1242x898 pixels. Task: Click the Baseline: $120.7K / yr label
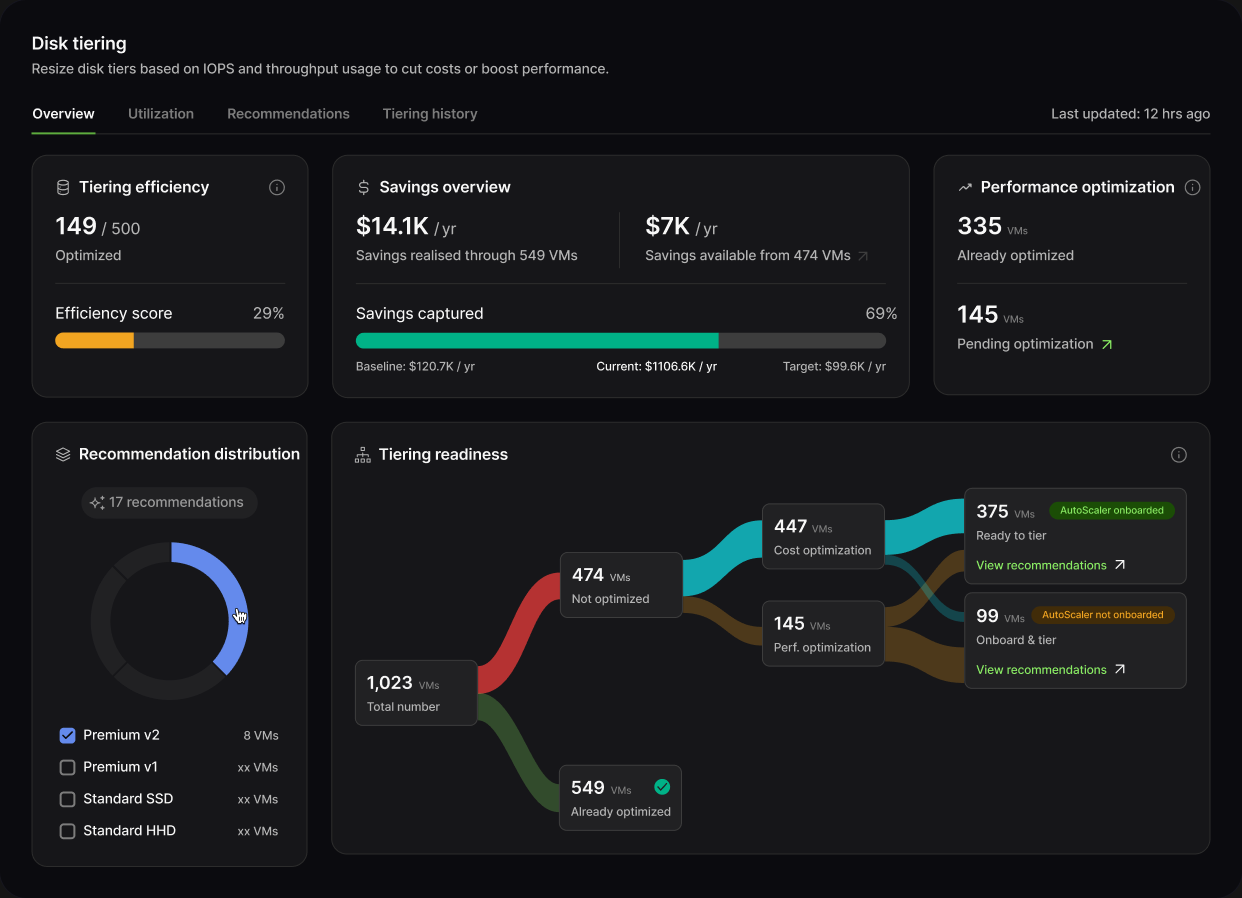point(415,367)
